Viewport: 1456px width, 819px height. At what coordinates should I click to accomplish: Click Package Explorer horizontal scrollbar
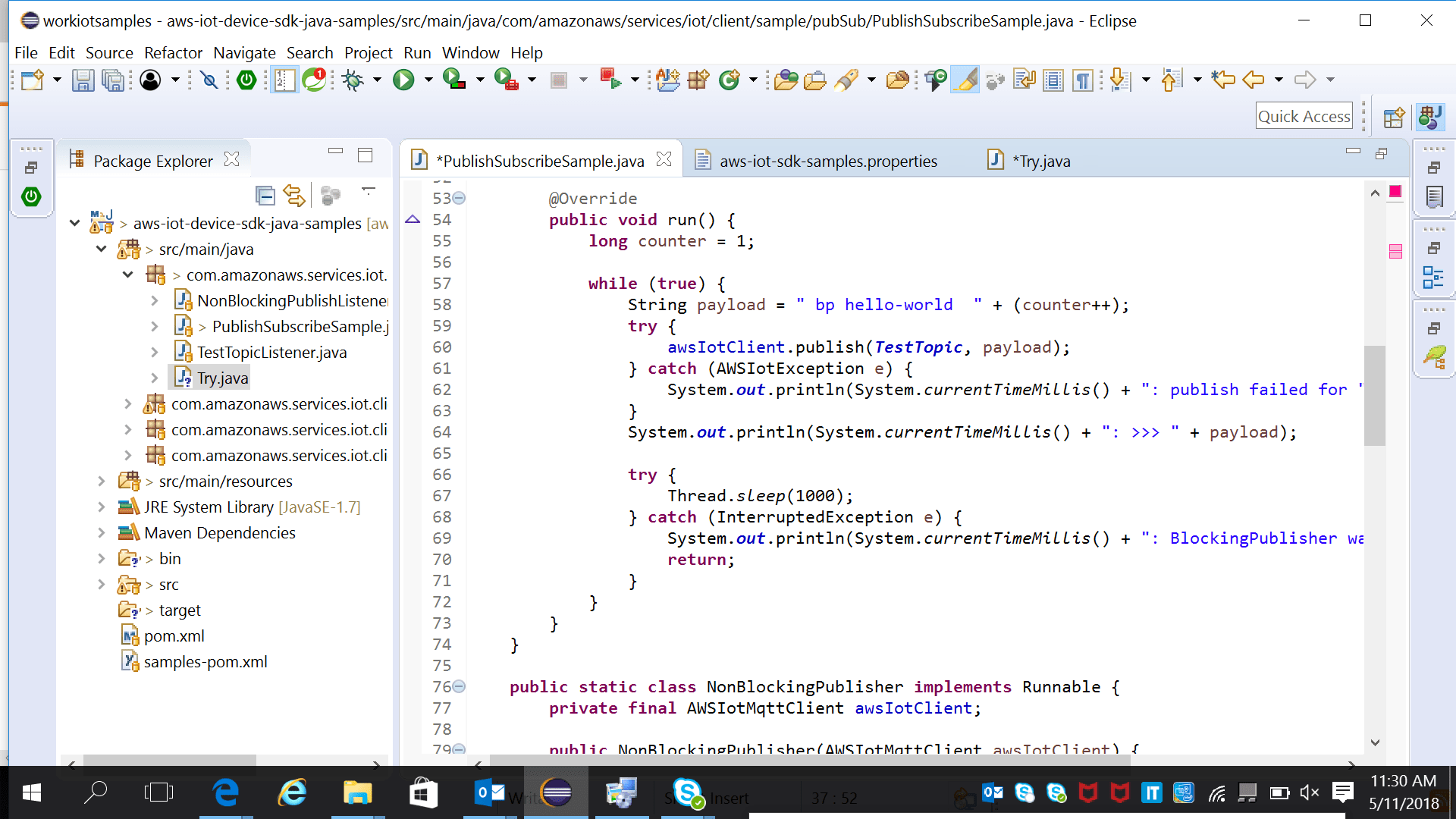tap(169, 760)
